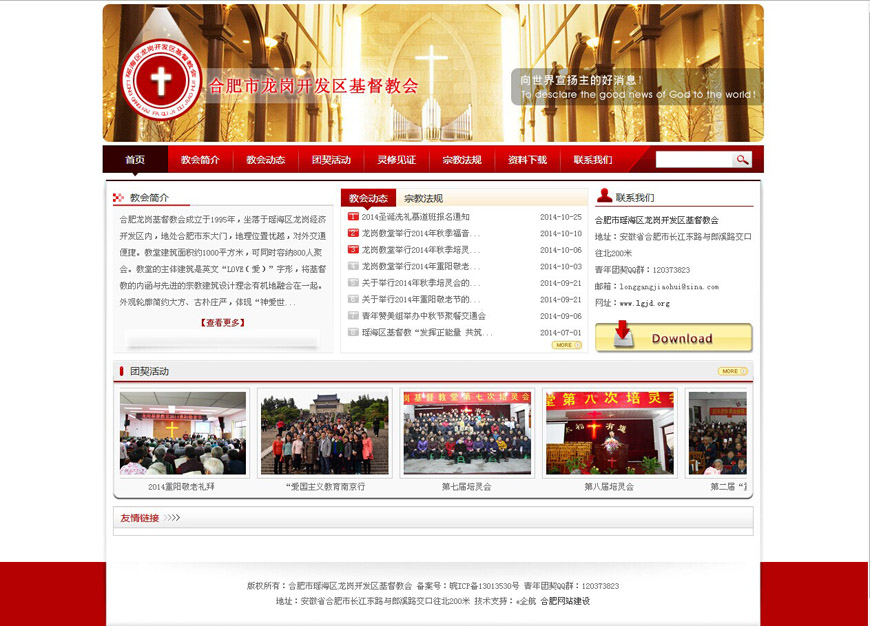
Task: Click the red arrow icon on the Download button
Action: (x=623, y=330)
